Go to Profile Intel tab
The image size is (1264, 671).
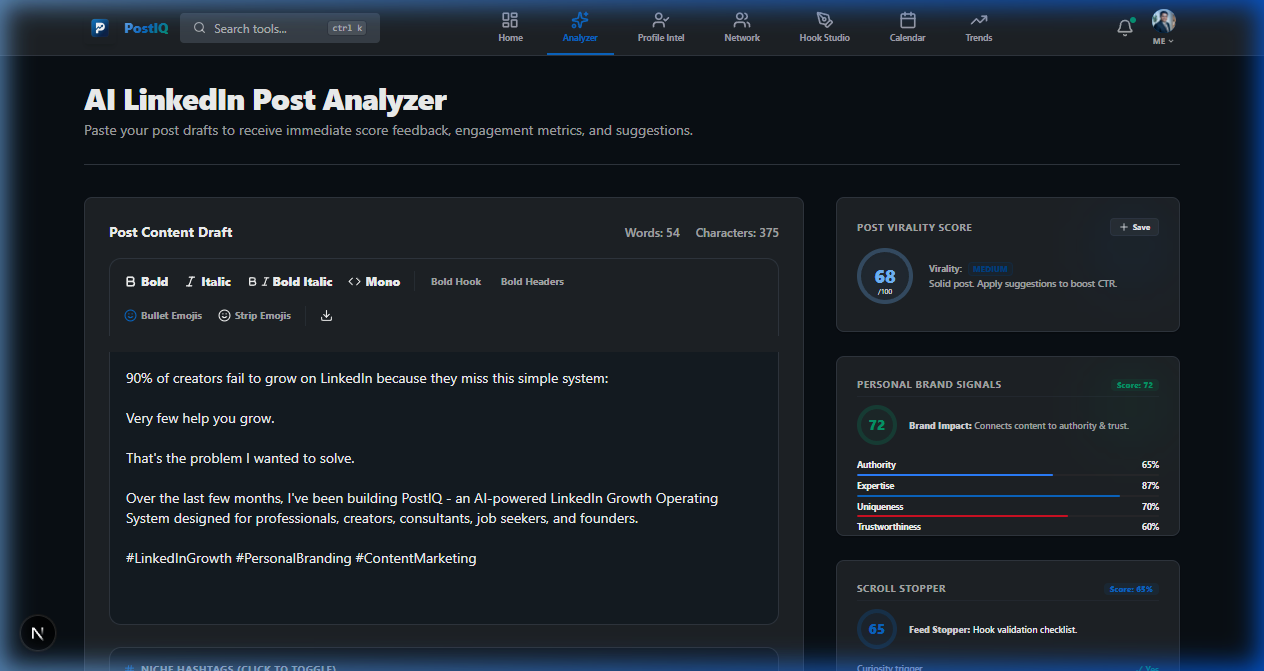(x=661, y=28)
